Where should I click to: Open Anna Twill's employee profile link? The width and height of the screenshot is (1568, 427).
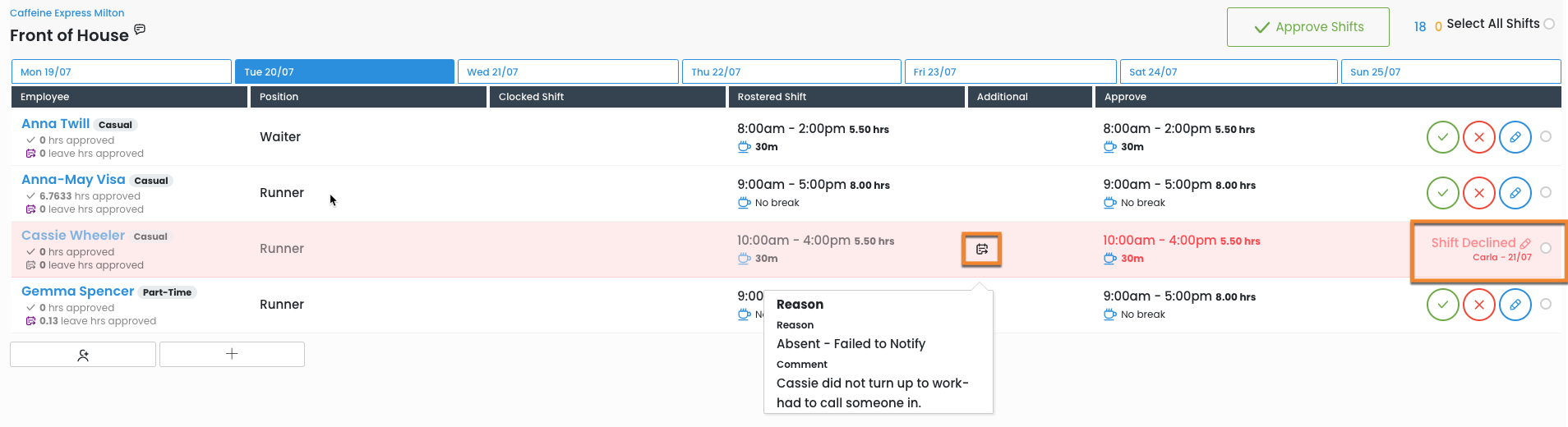point(55,123)
